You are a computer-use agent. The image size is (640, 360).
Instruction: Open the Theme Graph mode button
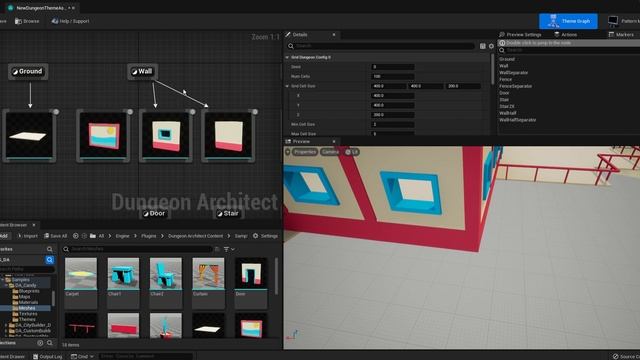pyautogui.click(x=568, y=21)
